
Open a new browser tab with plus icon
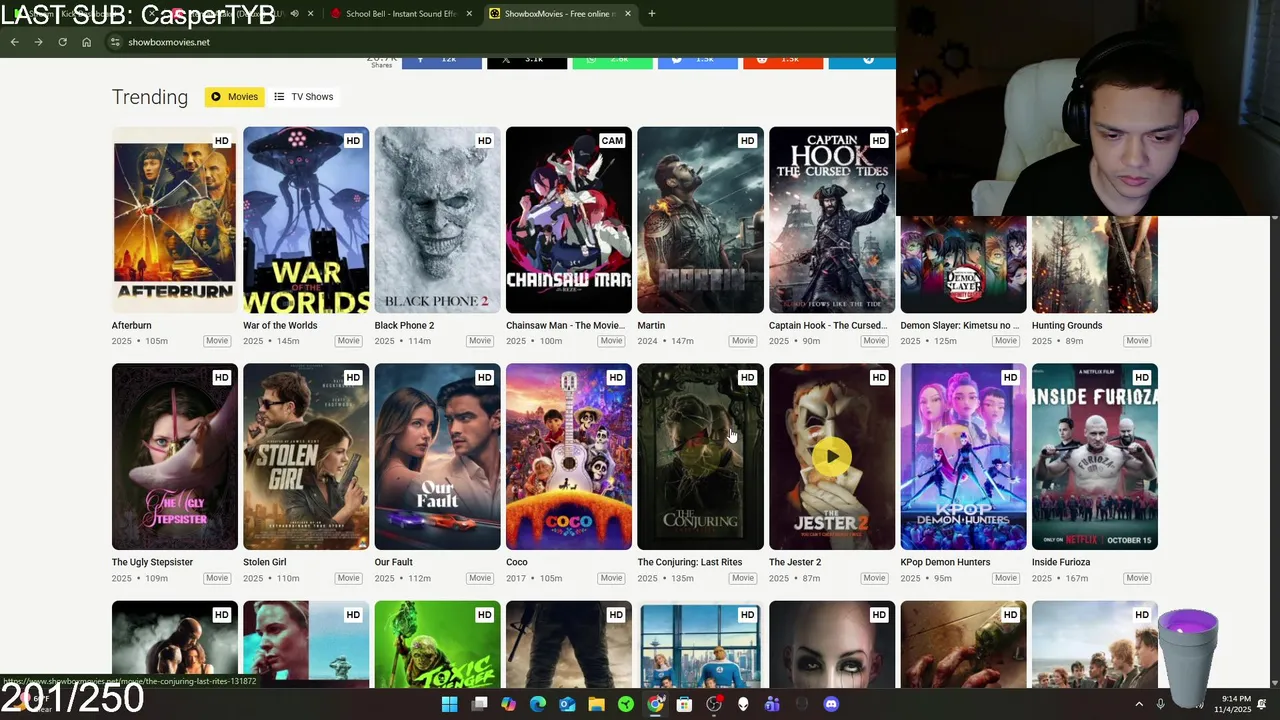coord(651,14)
